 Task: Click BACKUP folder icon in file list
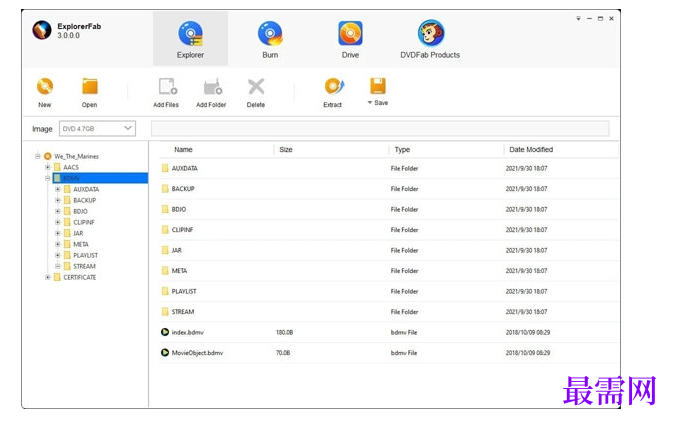165,189
